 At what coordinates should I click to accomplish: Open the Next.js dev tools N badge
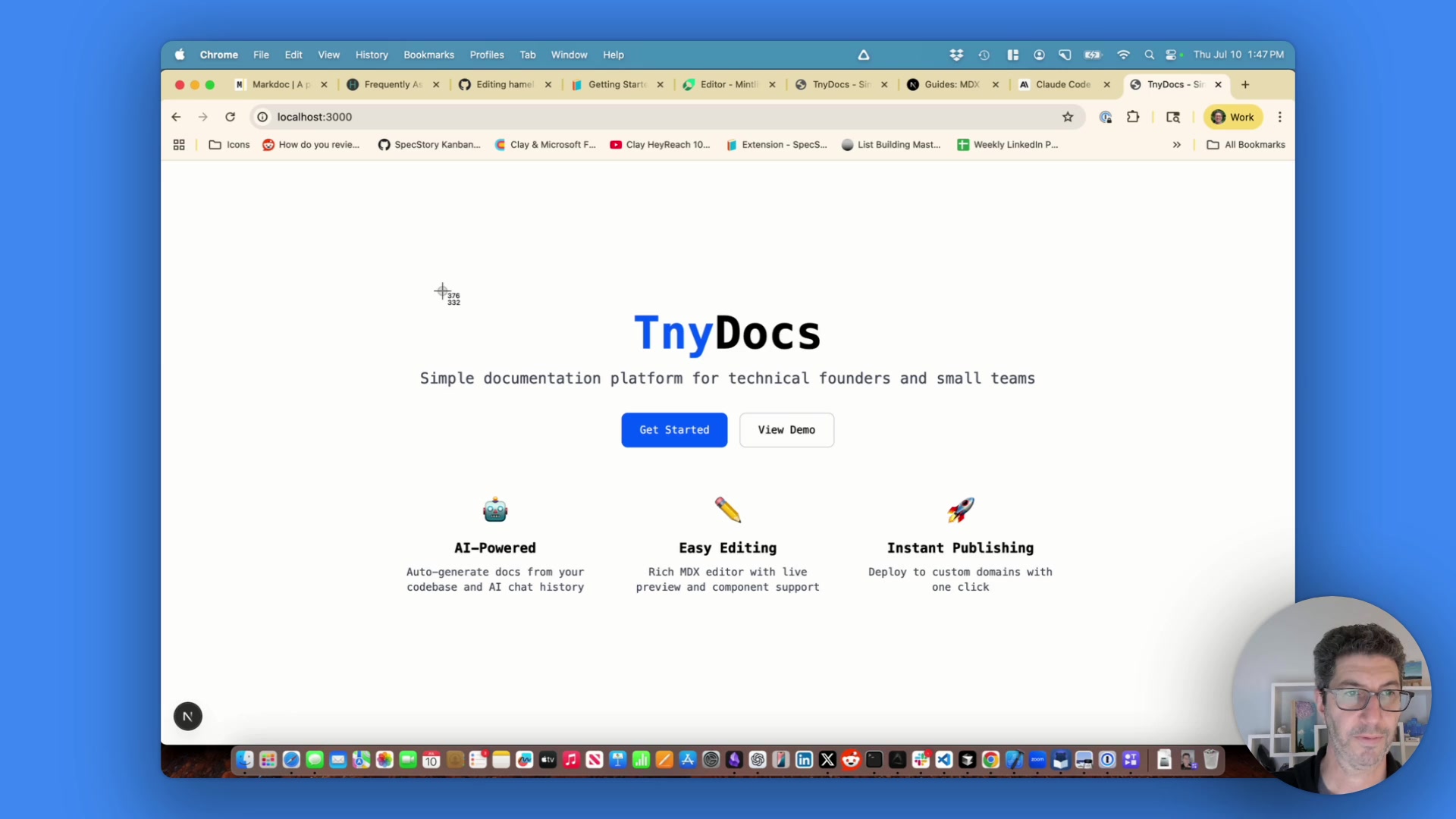coord(188,716)
